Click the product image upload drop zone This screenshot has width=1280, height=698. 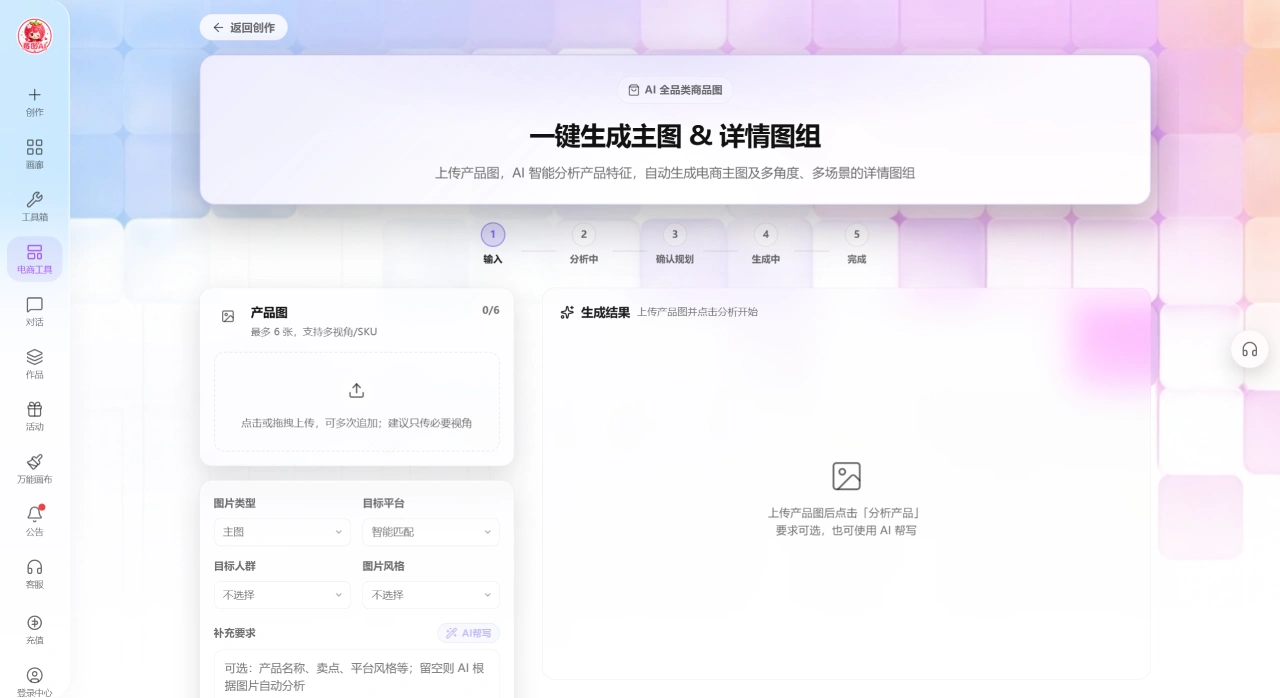pyautogui.click(x=357, y=402)
